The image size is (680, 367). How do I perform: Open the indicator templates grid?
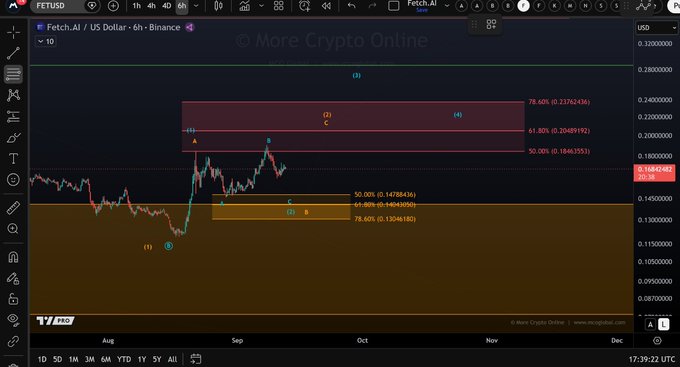[x=278, y=6]
